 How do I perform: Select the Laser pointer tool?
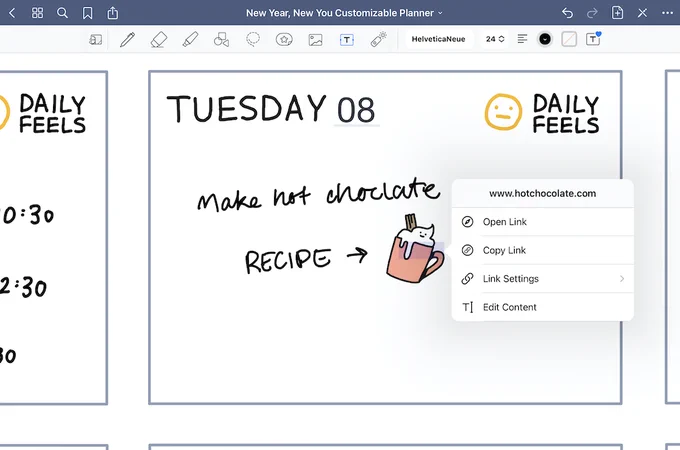(379, 39)
